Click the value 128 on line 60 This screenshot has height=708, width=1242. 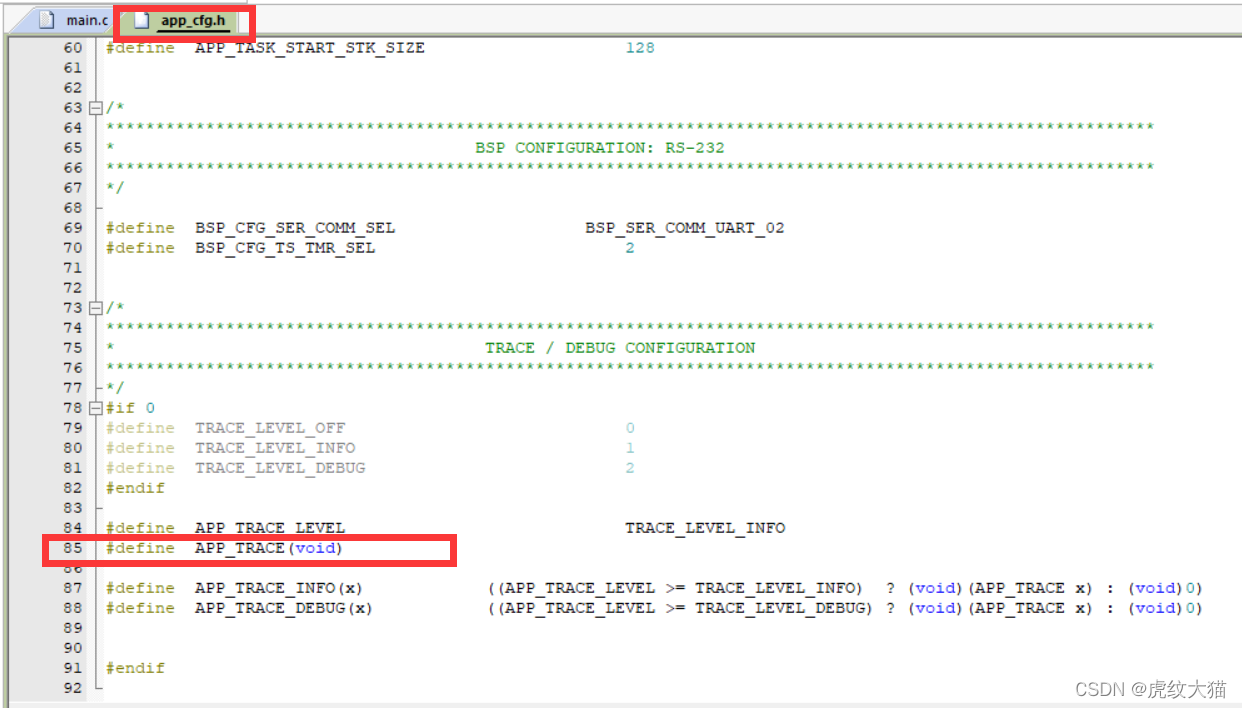point(640,48)
